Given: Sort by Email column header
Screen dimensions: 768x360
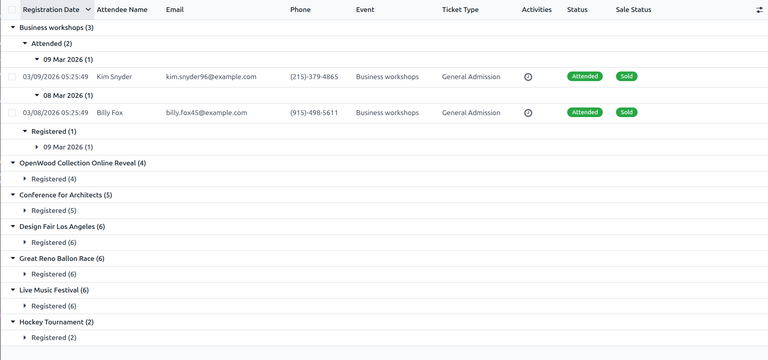Looking at the screenshot, I should [175, 10].
